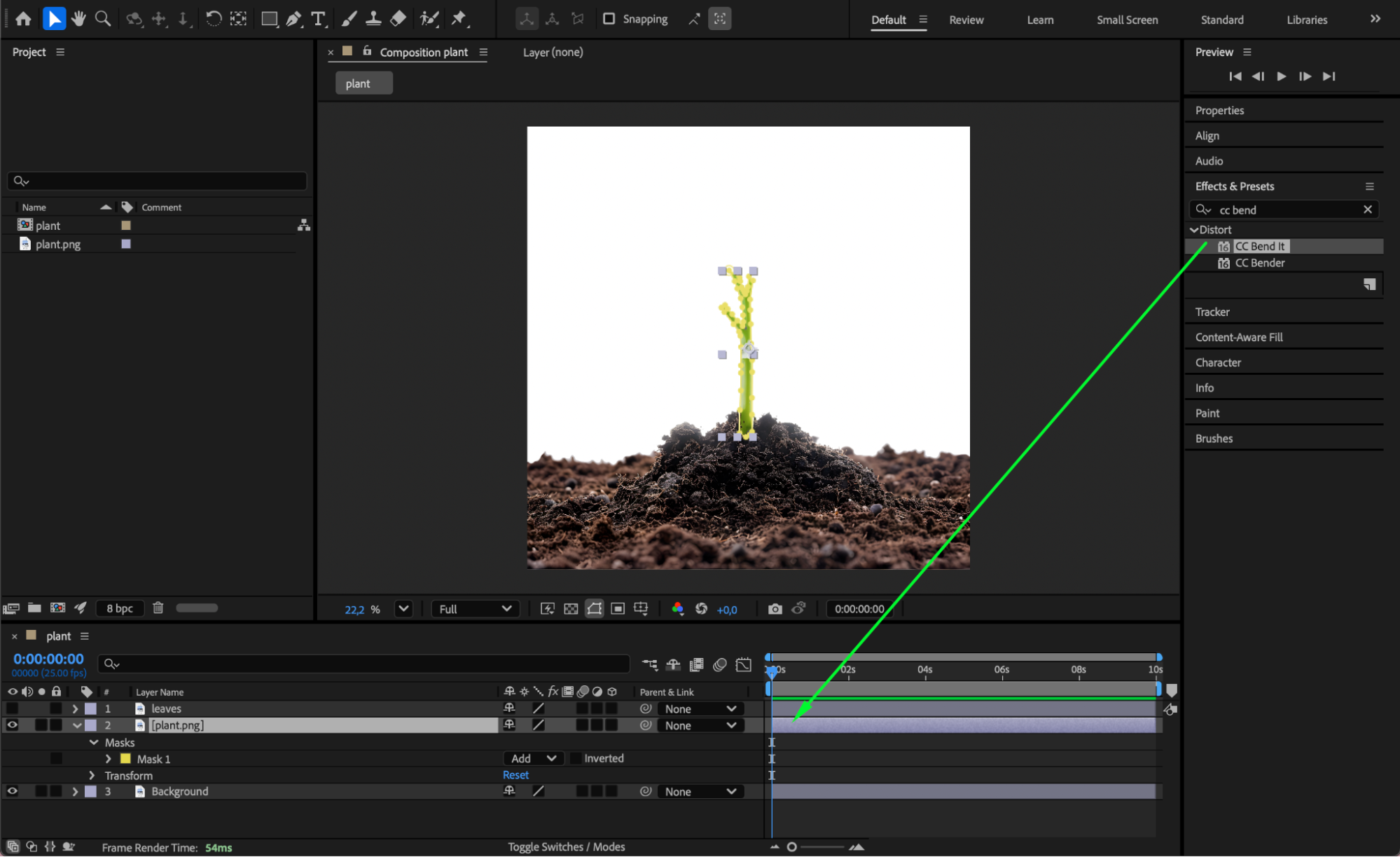Click play in the Preview panel
This screenshot has width=1400, height=857.
pyautogui.click(x=1281, y=76)
